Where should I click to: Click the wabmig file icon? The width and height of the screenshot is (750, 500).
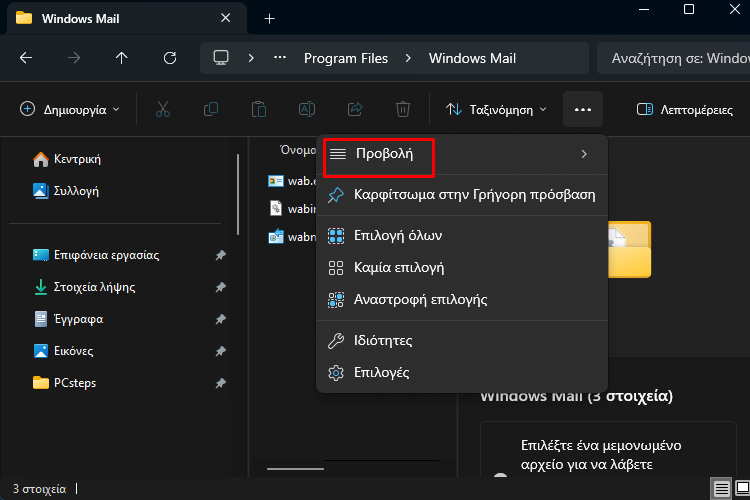[276, 236]
